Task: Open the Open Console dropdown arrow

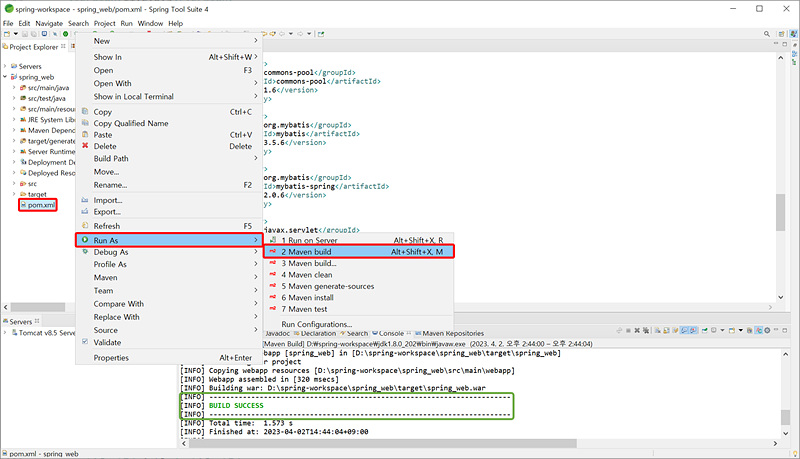Action: (741, 330)
